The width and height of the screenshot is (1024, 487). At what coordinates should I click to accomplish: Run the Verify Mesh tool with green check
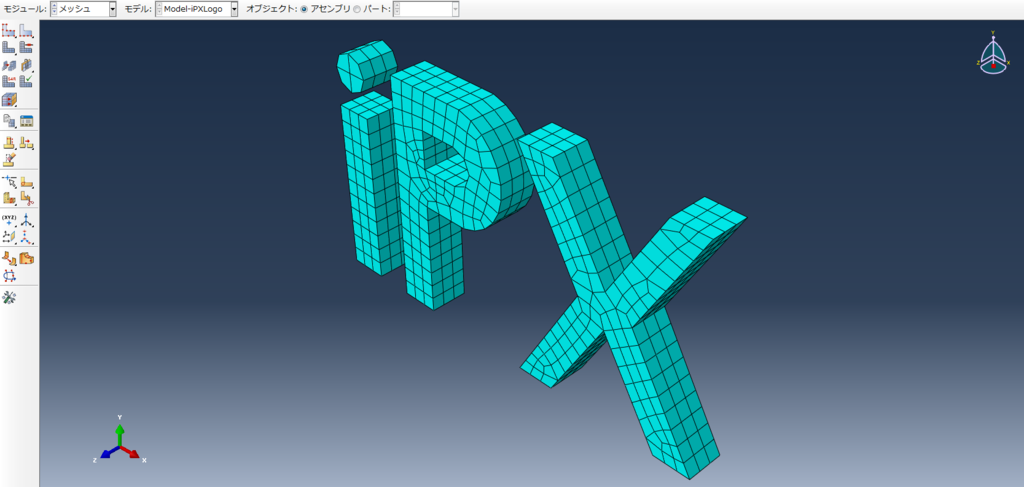(26, 81)
